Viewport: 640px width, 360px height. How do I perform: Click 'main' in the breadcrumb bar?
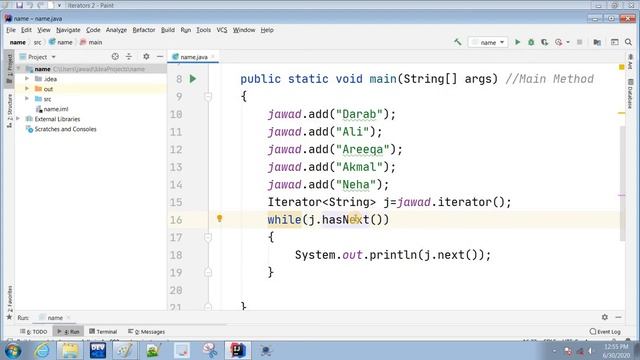tap(91, 42)
